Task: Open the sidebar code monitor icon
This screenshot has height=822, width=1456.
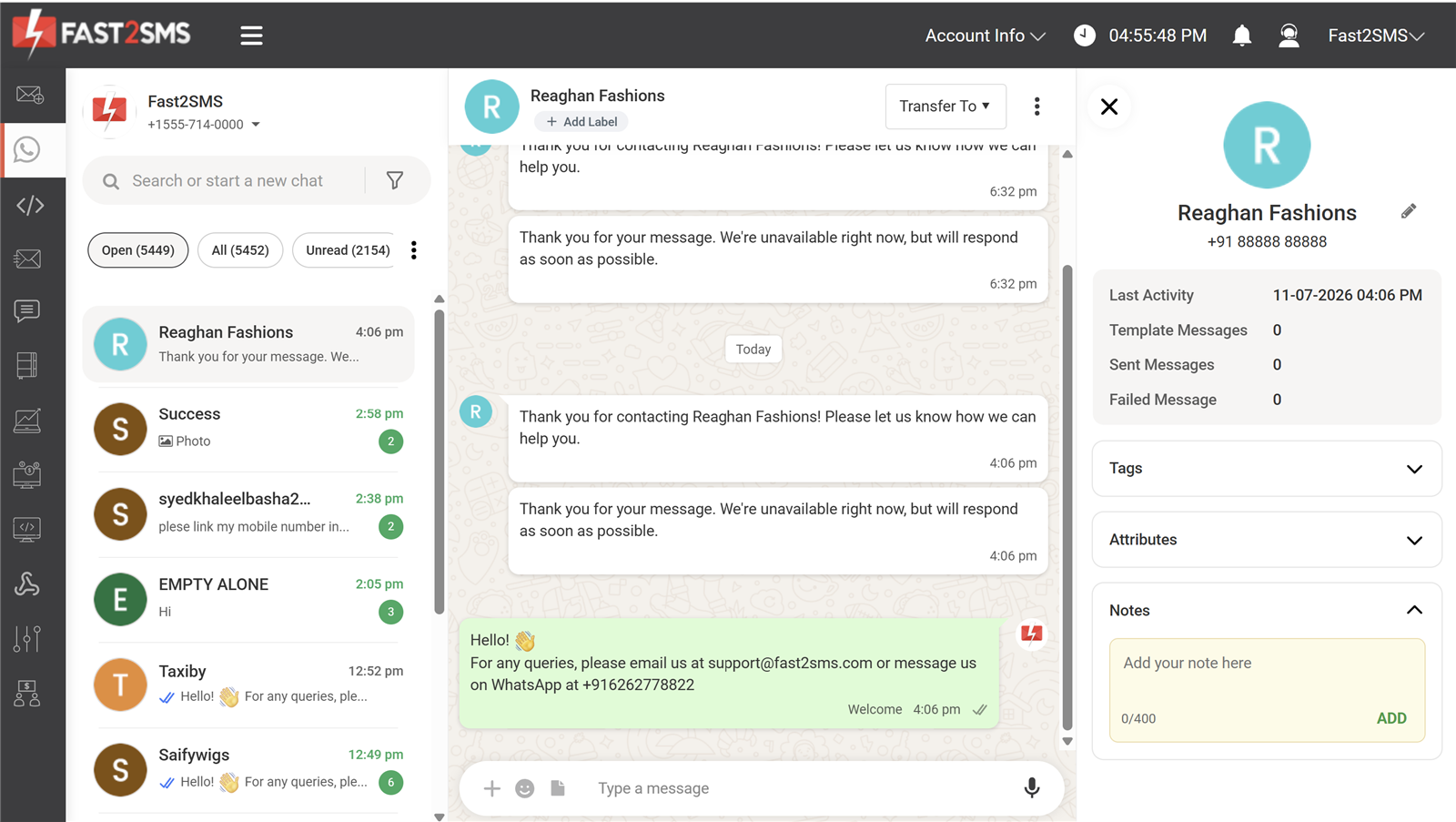Action: point(27,529)
